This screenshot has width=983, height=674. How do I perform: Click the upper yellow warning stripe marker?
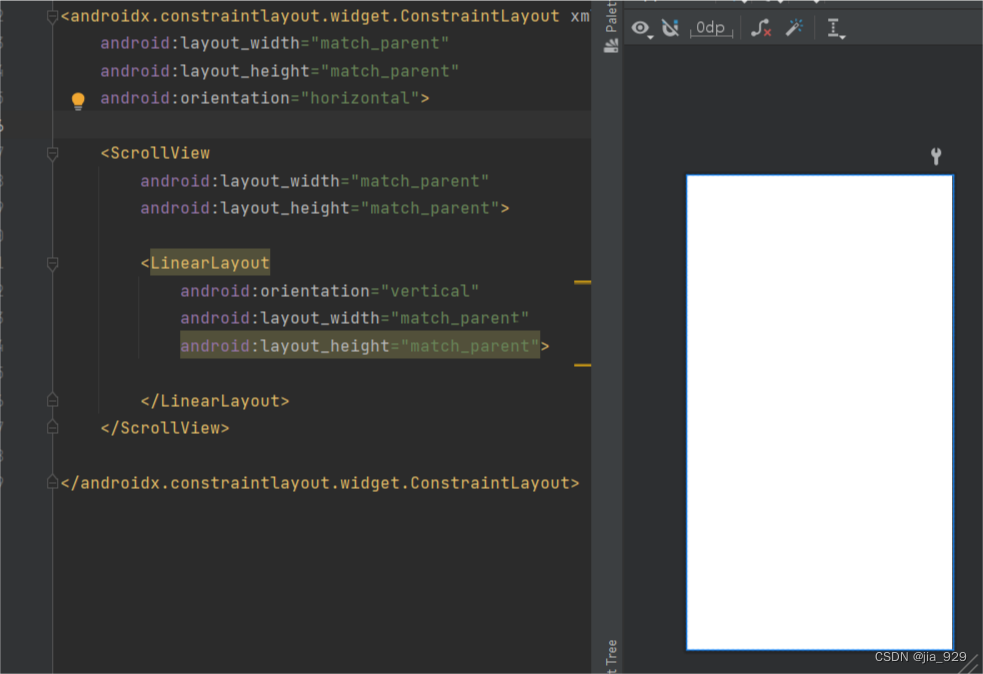click(x=582, y=283)
